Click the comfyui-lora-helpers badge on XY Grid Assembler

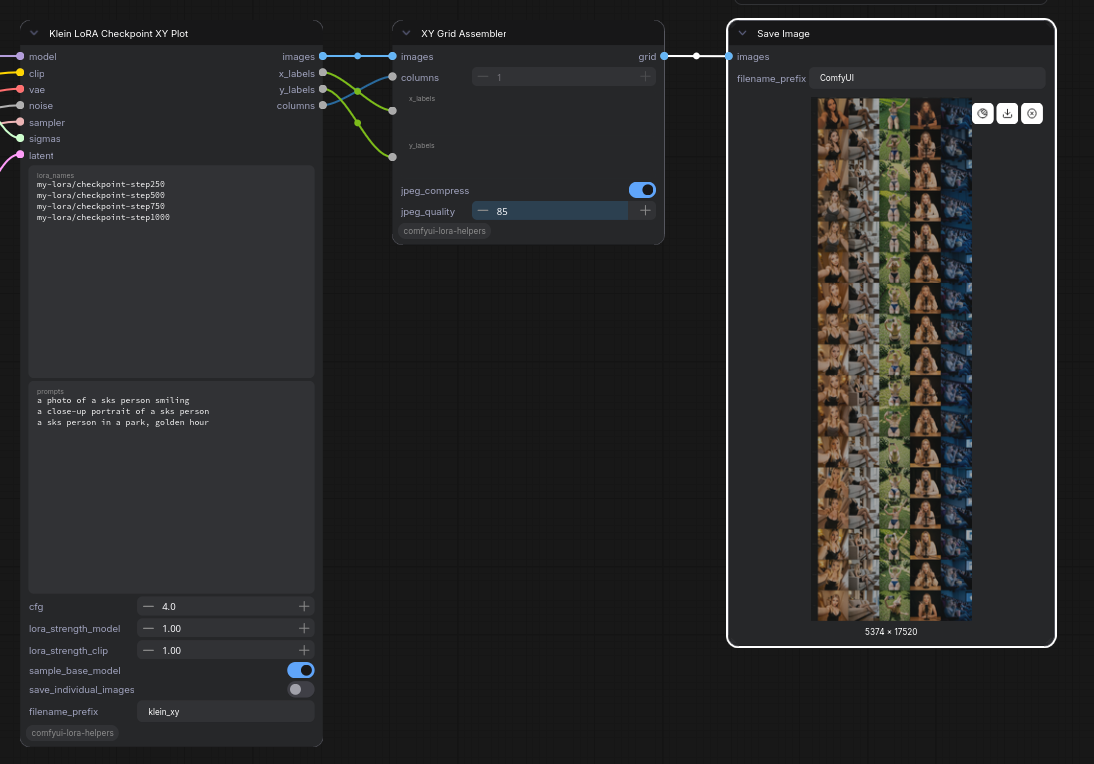click(x=444, y=231)
